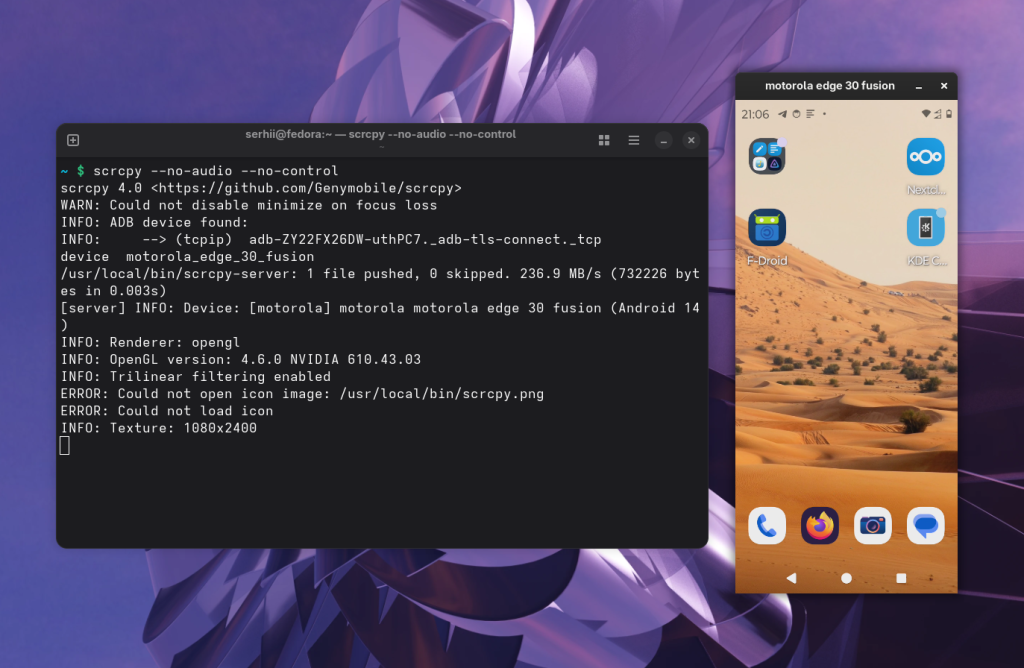This screenshot has height=668, width=1024.
Task: Click the terminal title serhii@fedora
Action: 381,134
